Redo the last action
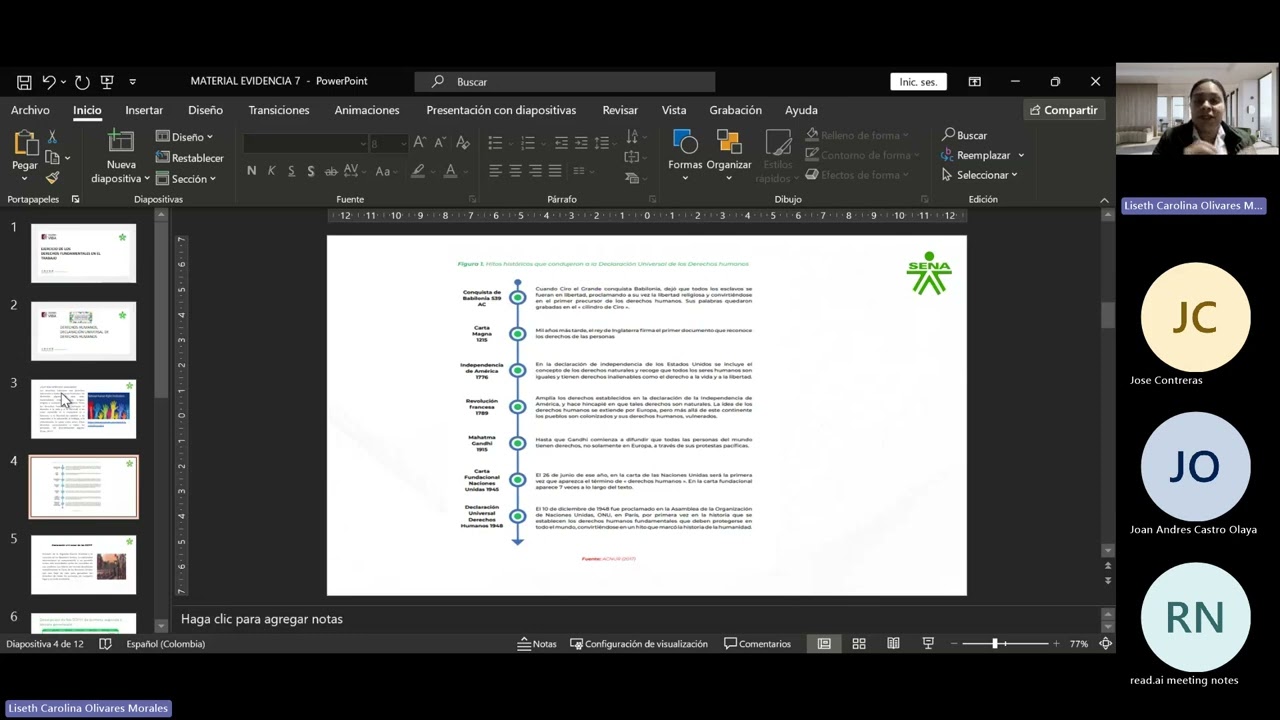Screen dimensions: 1280x720 pos(82,82)
